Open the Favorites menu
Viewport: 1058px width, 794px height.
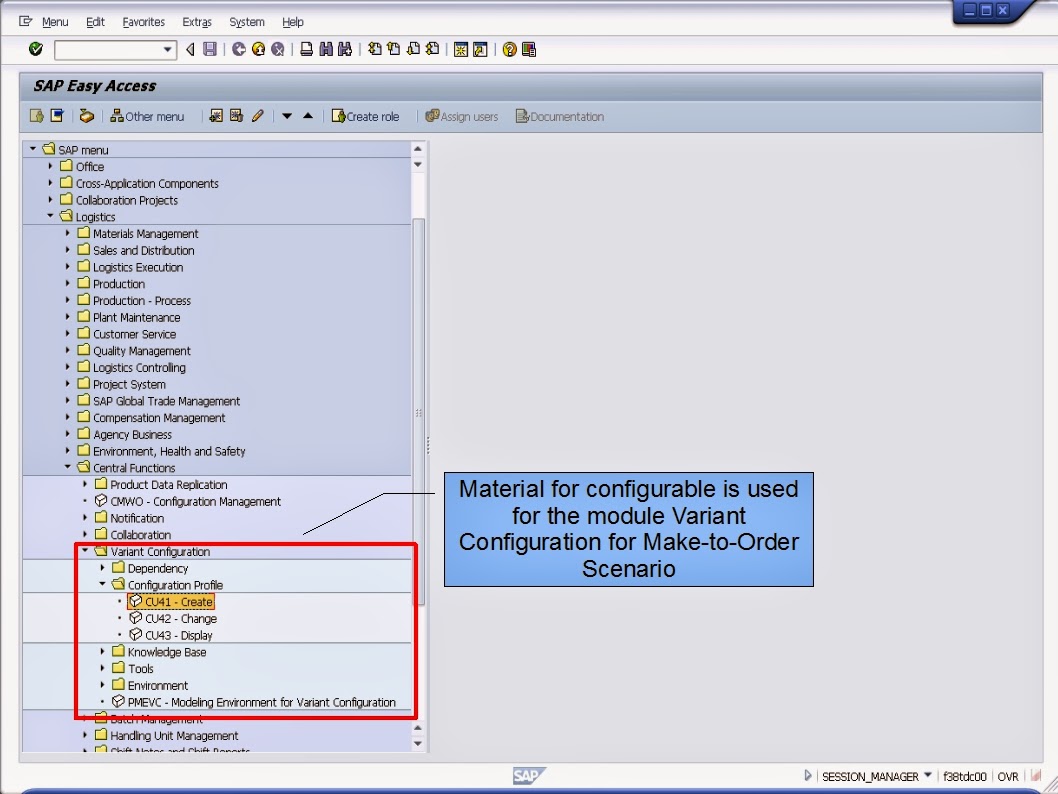[143, 21]
